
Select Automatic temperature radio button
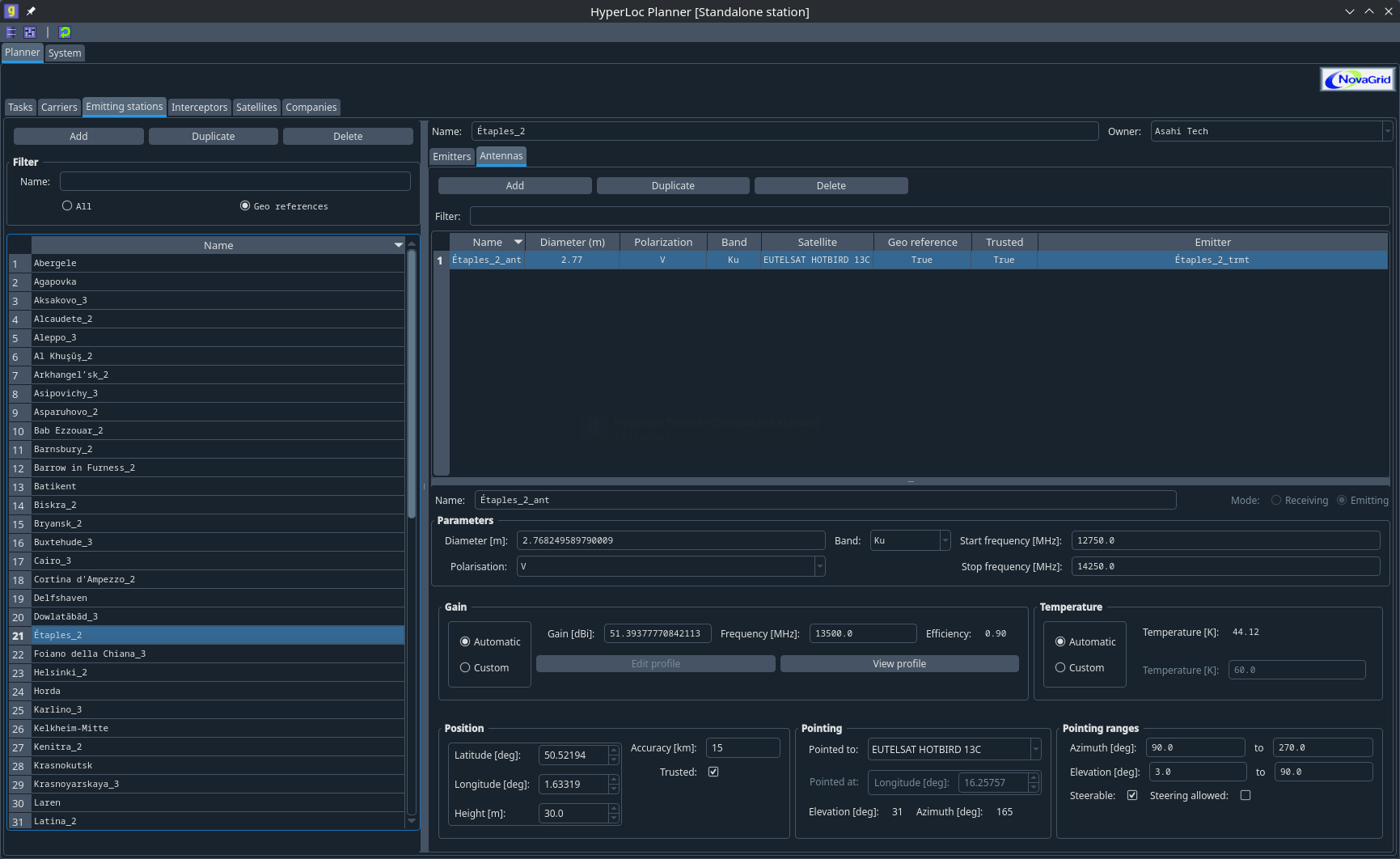pos(1060,642)
